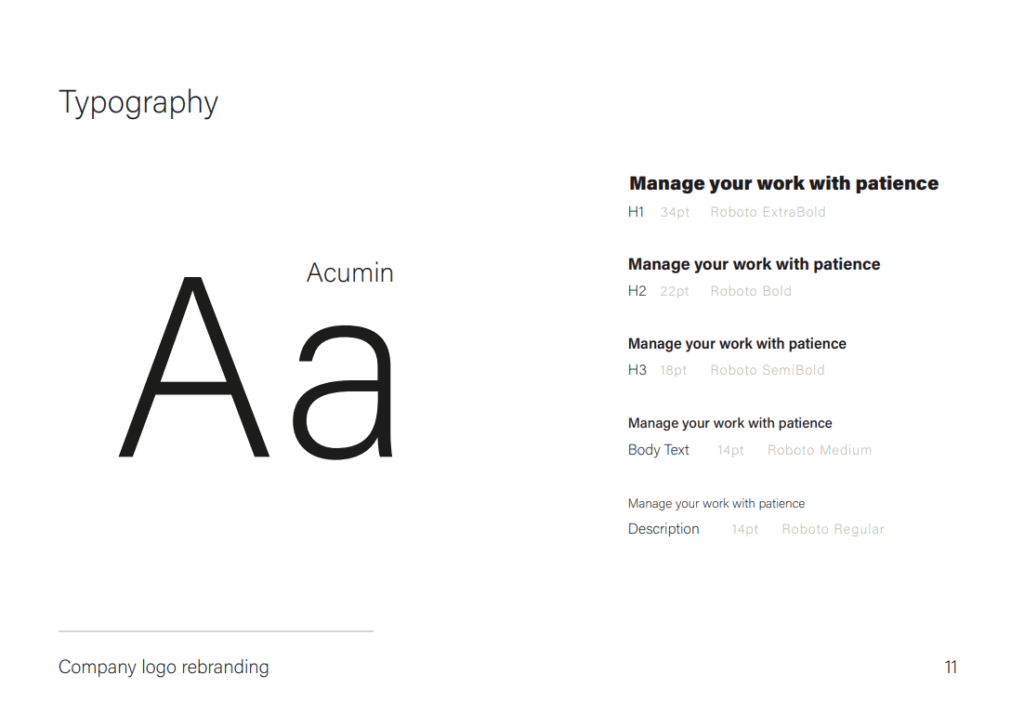Click the 18pt size label
The width and height of the screenshot is (1024, 715).
673,370
